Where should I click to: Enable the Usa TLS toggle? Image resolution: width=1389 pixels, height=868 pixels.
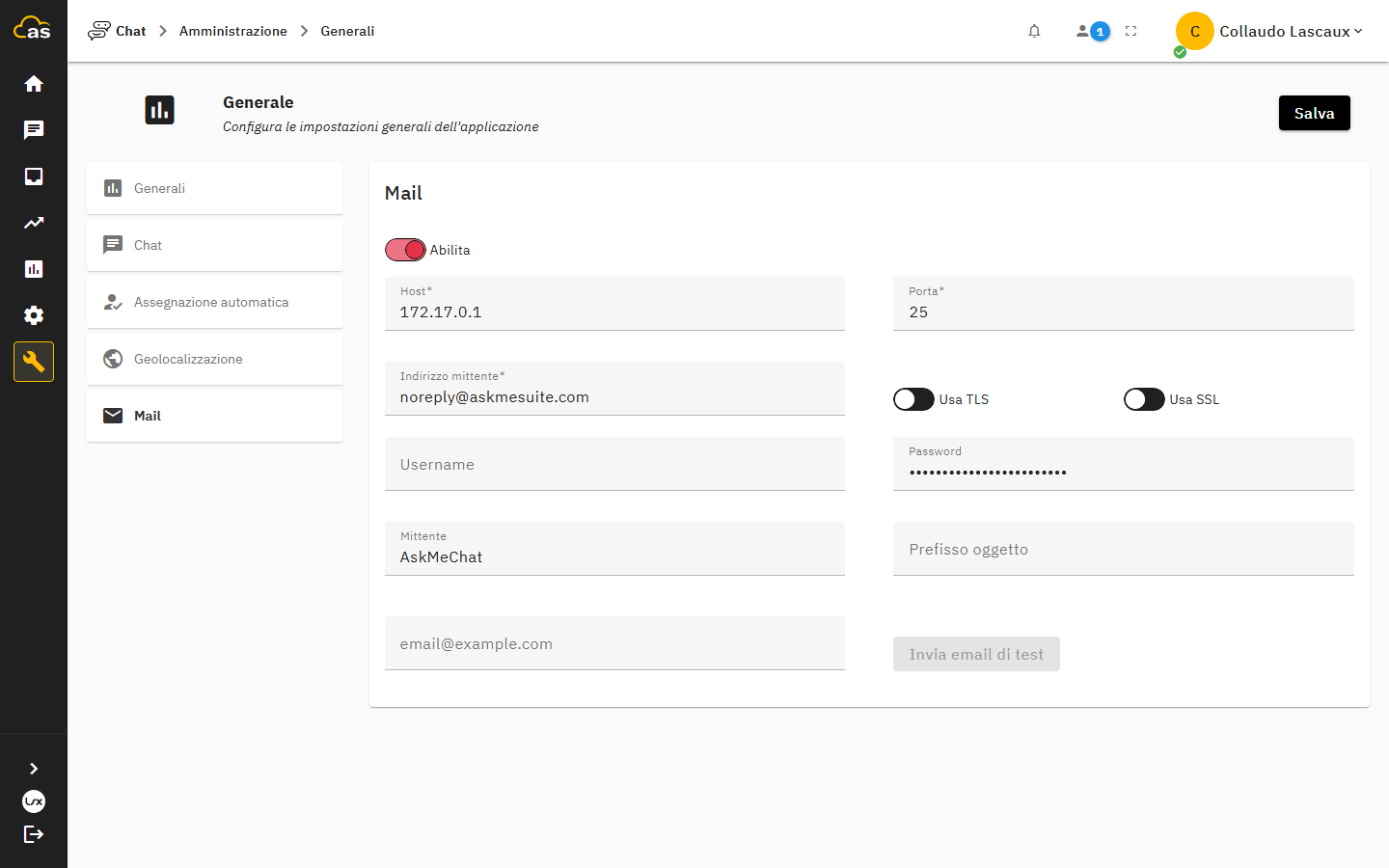(913, 399)
